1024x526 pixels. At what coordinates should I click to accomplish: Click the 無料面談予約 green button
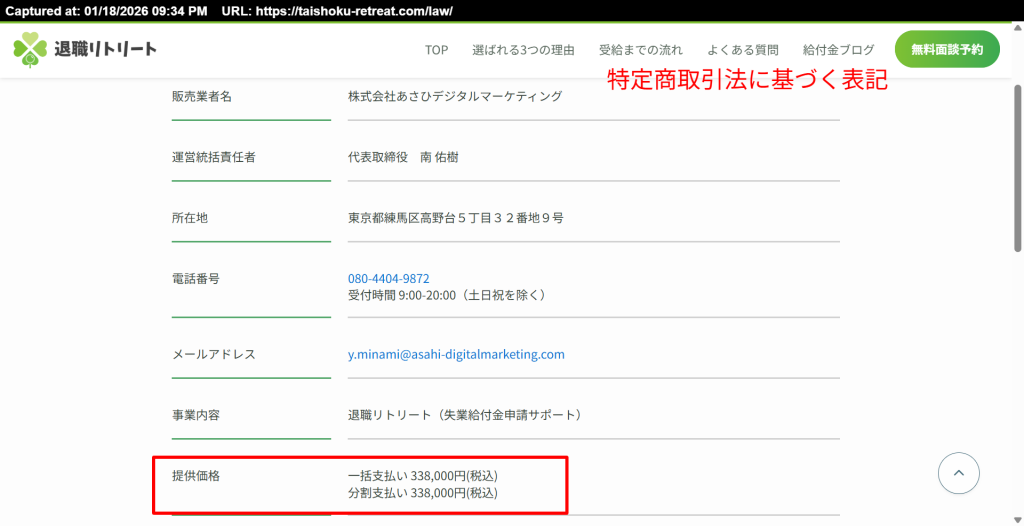tap(947, 49)
